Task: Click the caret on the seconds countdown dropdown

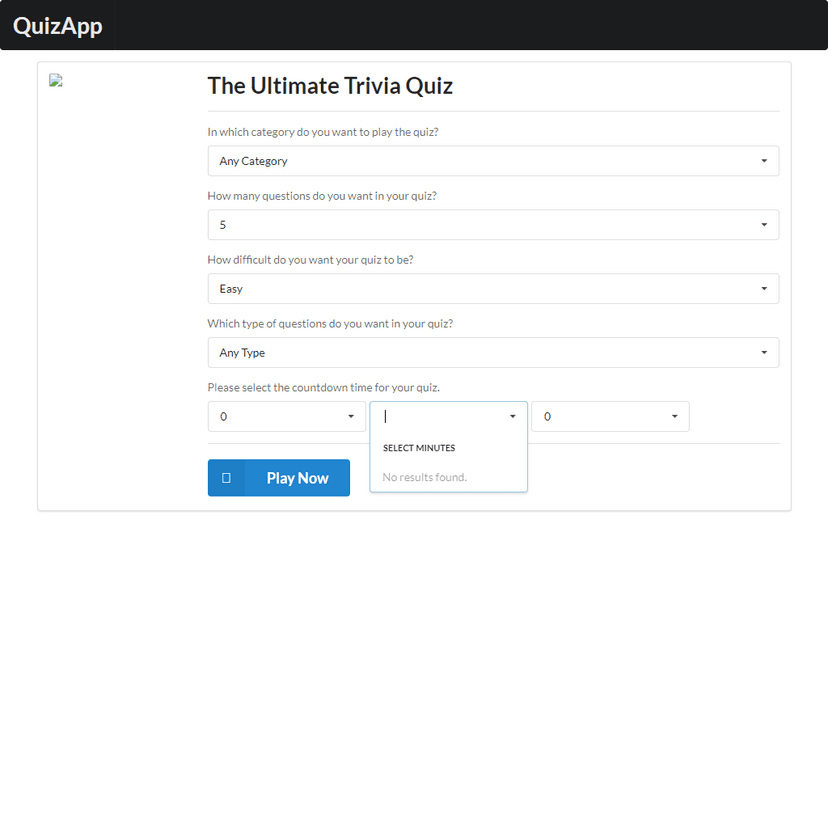Action: (674, 416)
